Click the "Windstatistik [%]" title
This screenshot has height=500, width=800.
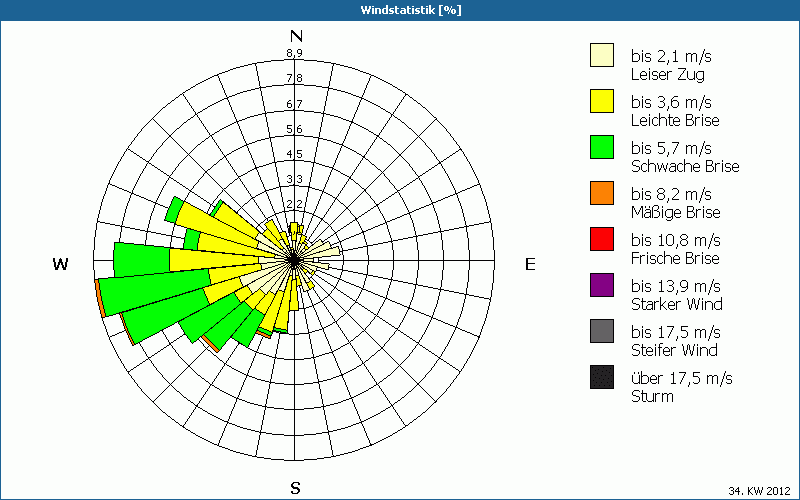[411, 10]
